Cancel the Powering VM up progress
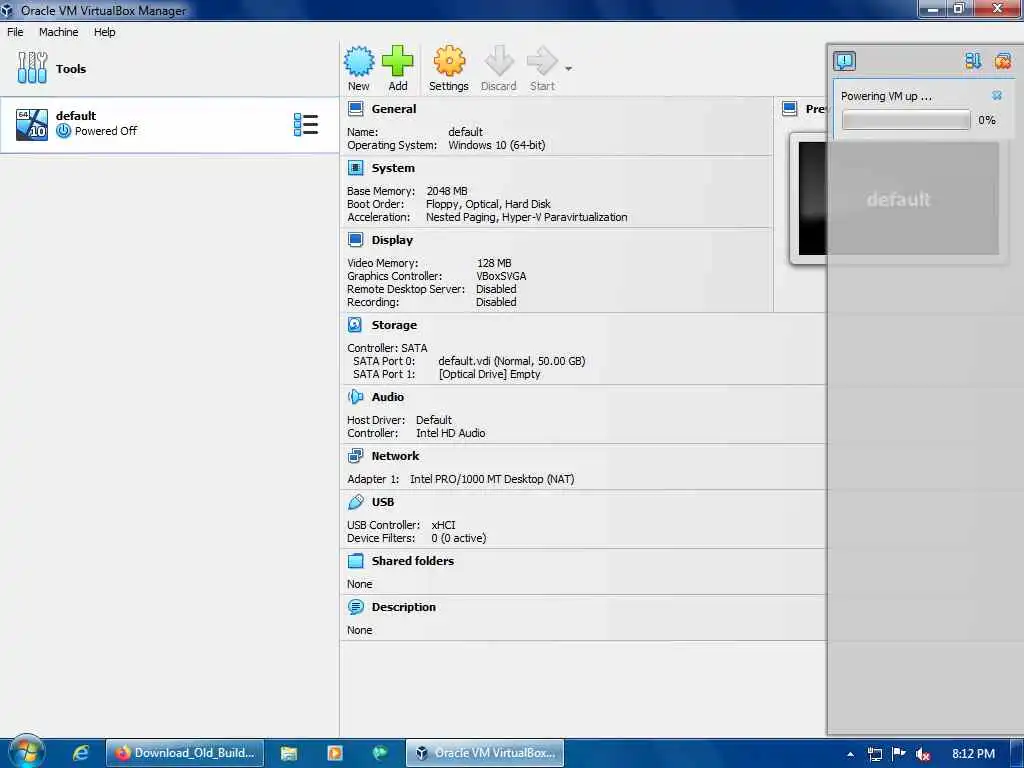1024x768 pixels. (x=997, y=95)
